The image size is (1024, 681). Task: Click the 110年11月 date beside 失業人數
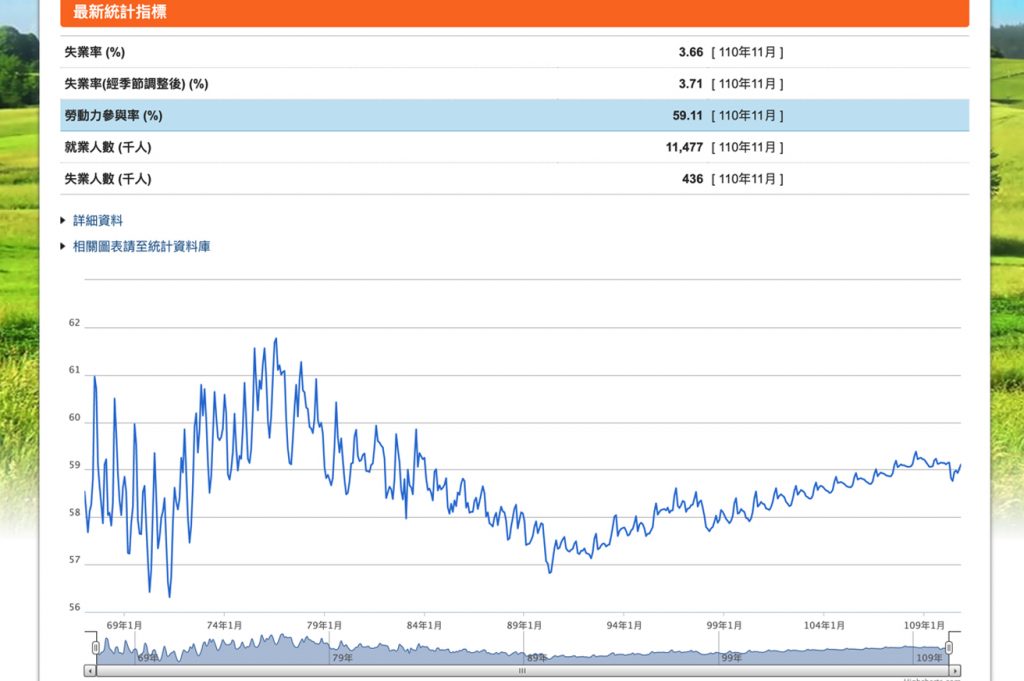point(747,179)
